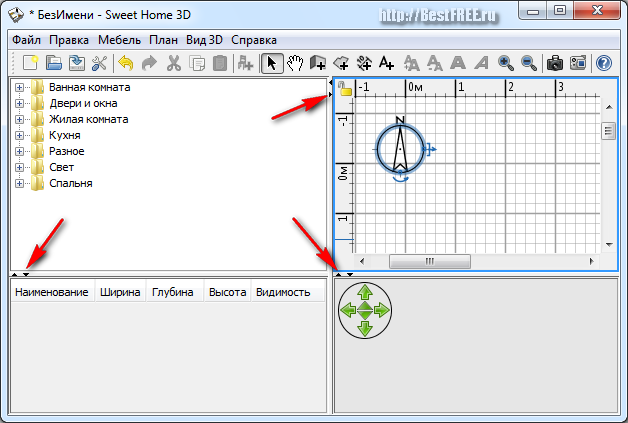The height and width of the screenshot is (423, 628).
Task: Increase text size icon
Action: [x=411, y=63]
